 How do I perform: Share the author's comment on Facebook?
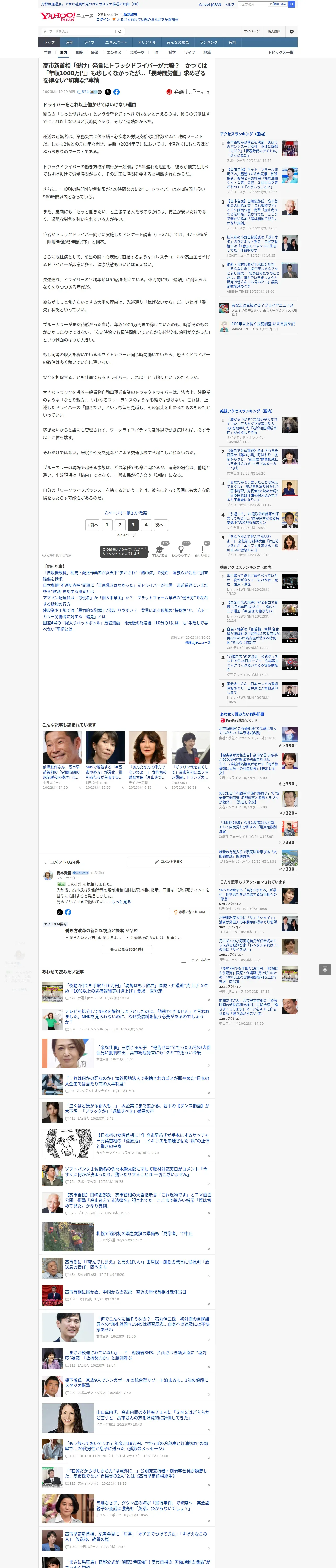point(68,912)
